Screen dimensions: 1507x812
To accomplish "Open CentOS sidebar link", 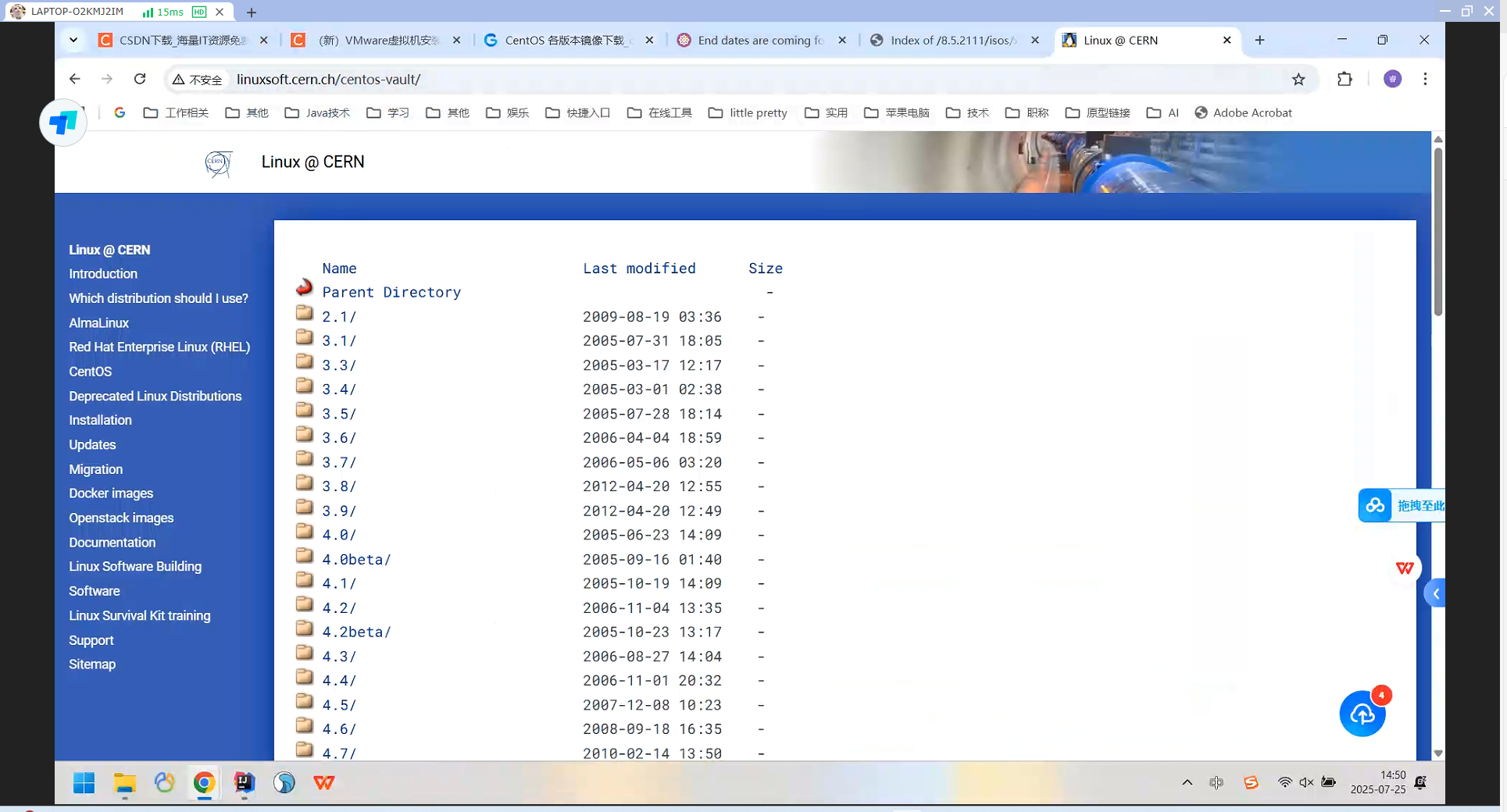I will [x=90, y=372].
